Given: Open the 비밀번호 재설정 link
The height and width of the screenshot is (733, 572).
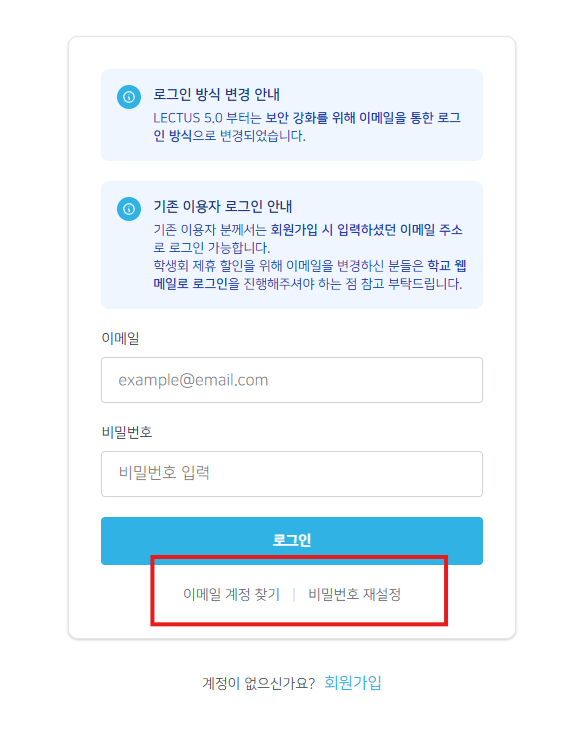Looking at the screenshot, I should pos(355,594).
